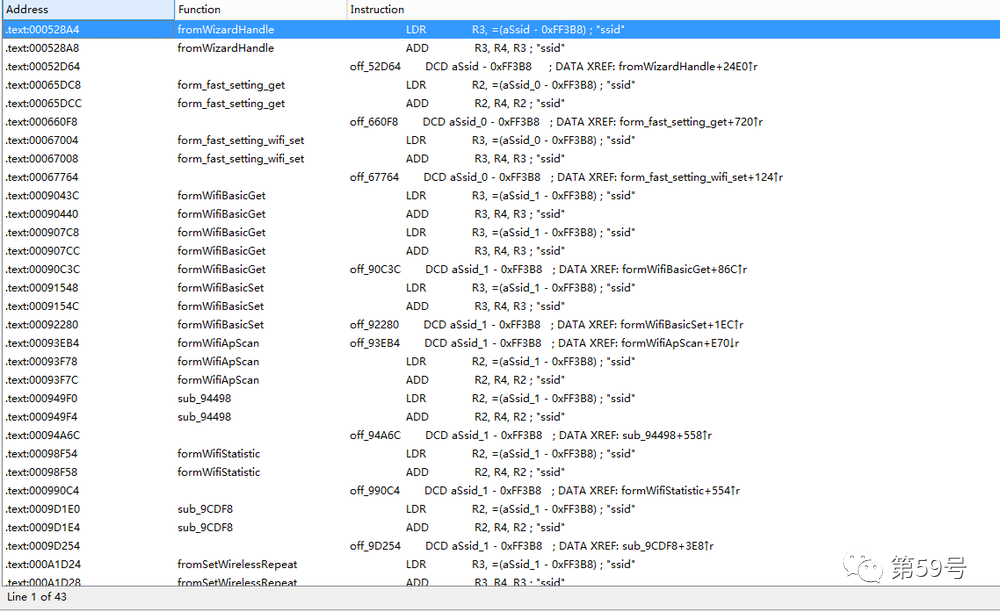Select the row at address .text:0009D1E4

click(501, 528)
